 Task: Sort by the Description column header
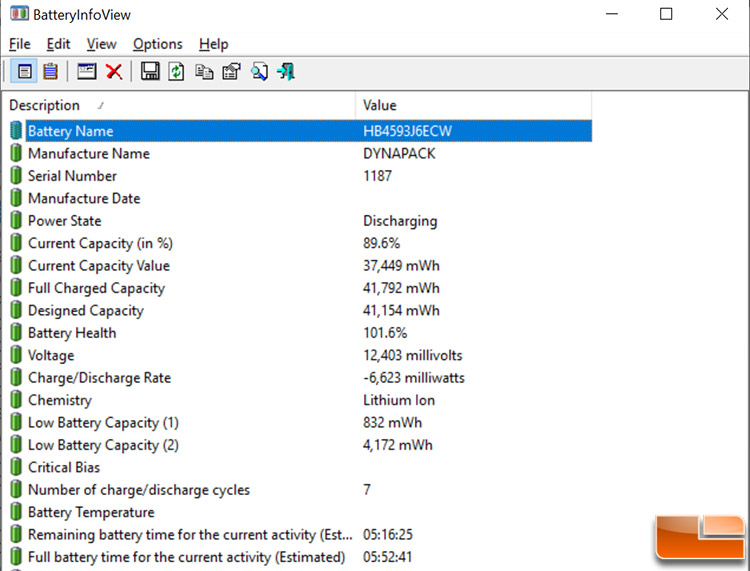[x=179, y=105]
